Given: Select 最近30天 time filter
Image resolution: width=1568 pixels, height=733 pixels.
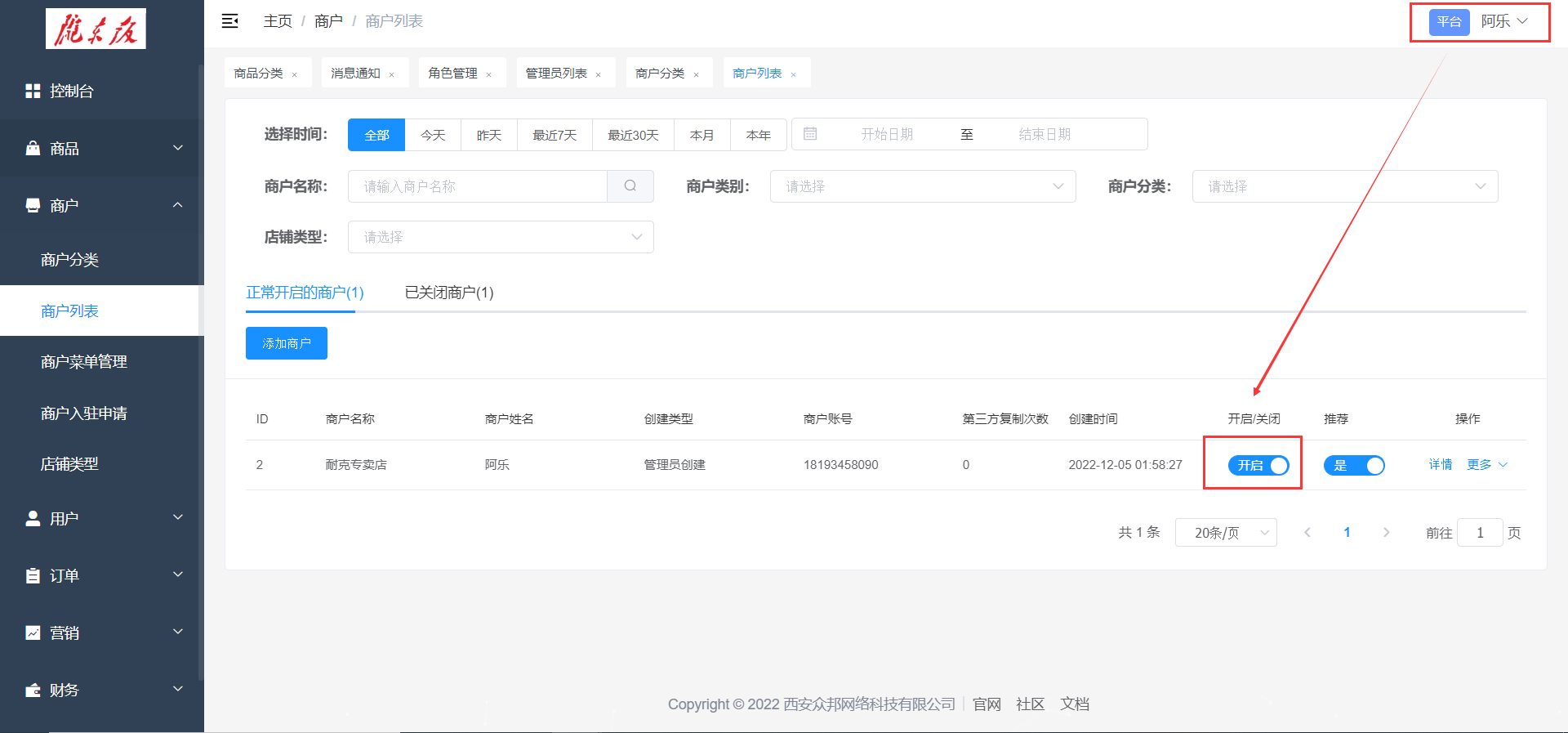Looking at the screenshot, I should 633,135.
